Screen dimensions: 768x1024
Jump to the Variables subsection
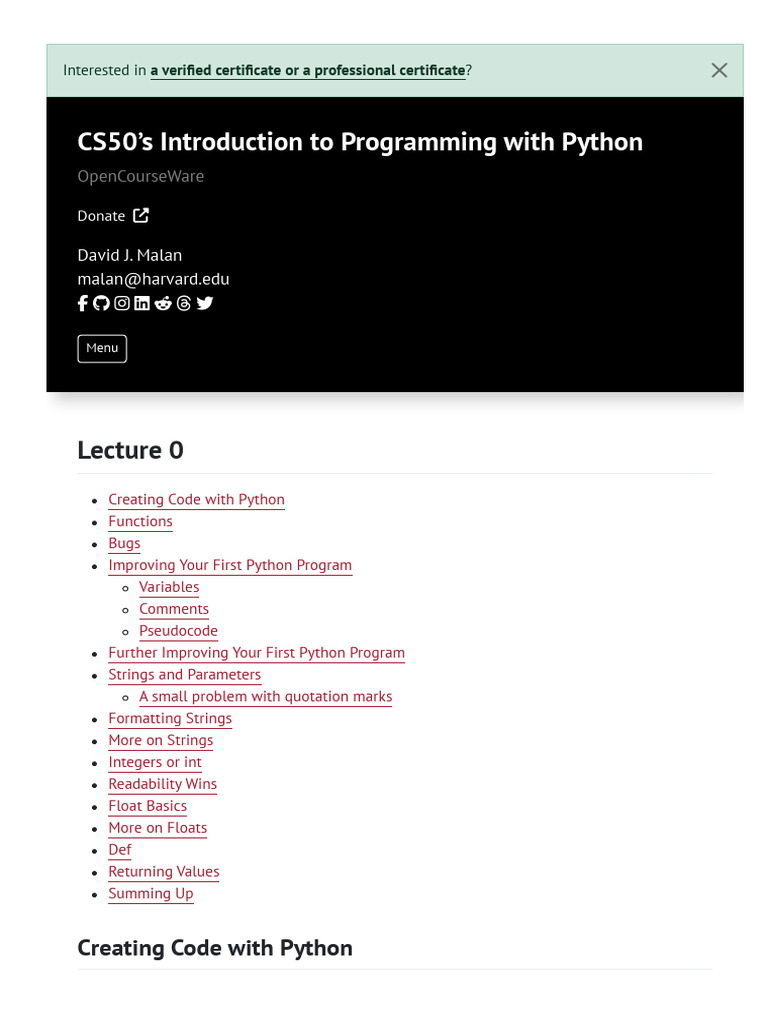click(x=169, y=587)
